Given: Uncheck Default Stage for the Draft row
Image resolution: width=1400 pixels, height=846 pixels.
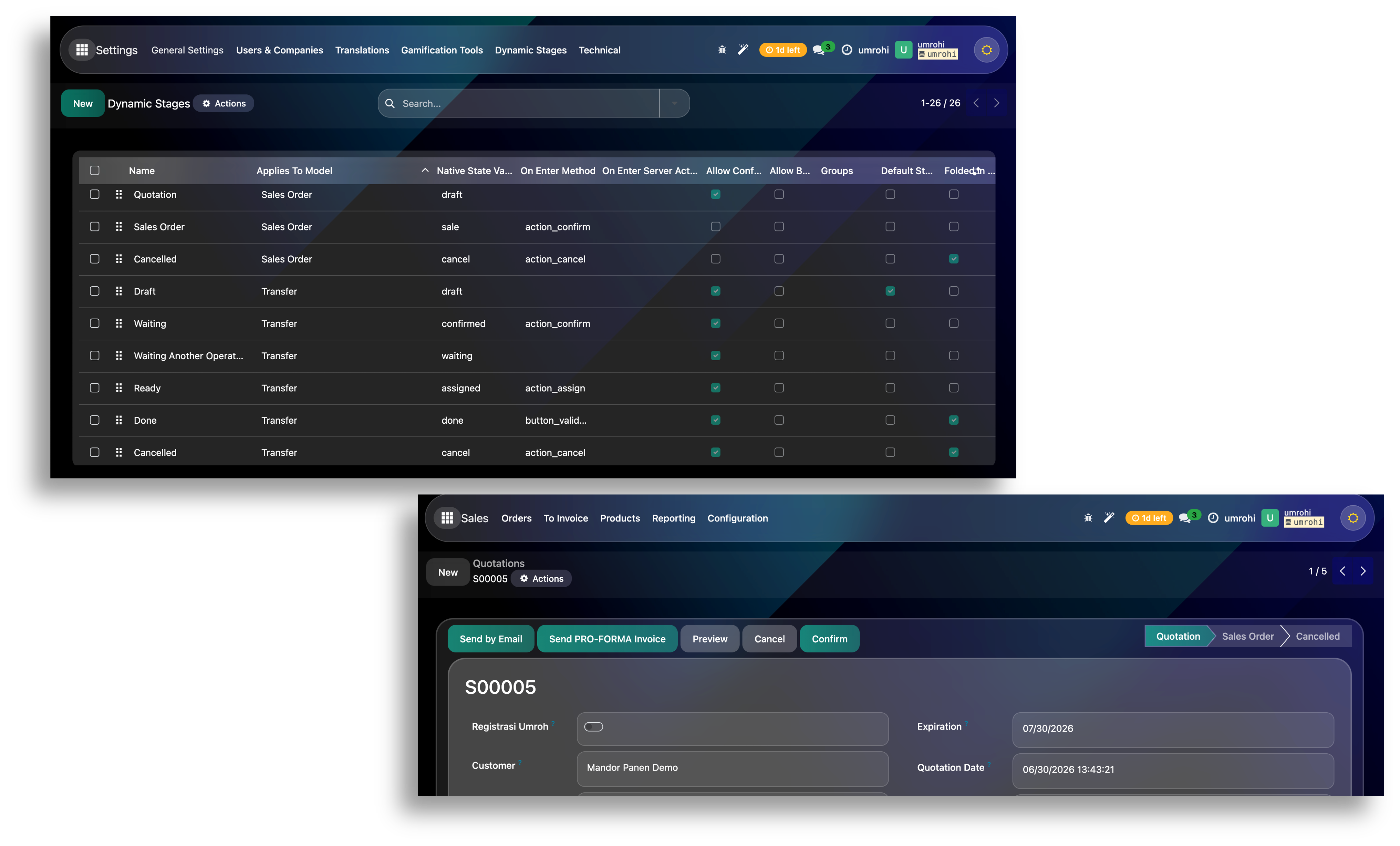Looking at the screenshot, I should pyautogui.click(x=890, y=291).
